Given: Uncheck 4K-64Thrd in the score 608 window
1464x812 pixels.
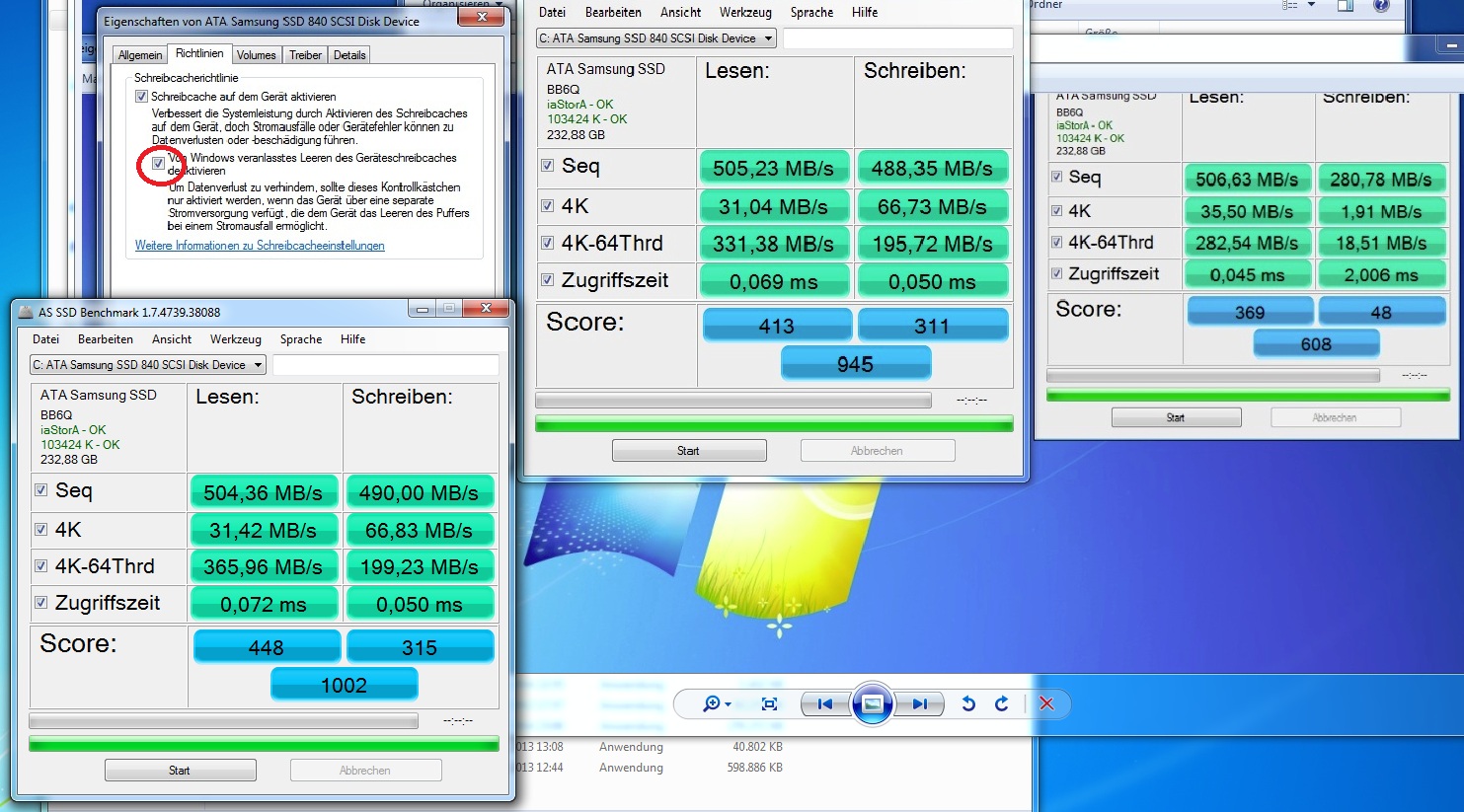Looking at the screenshot, I should tap(1056, 242).
